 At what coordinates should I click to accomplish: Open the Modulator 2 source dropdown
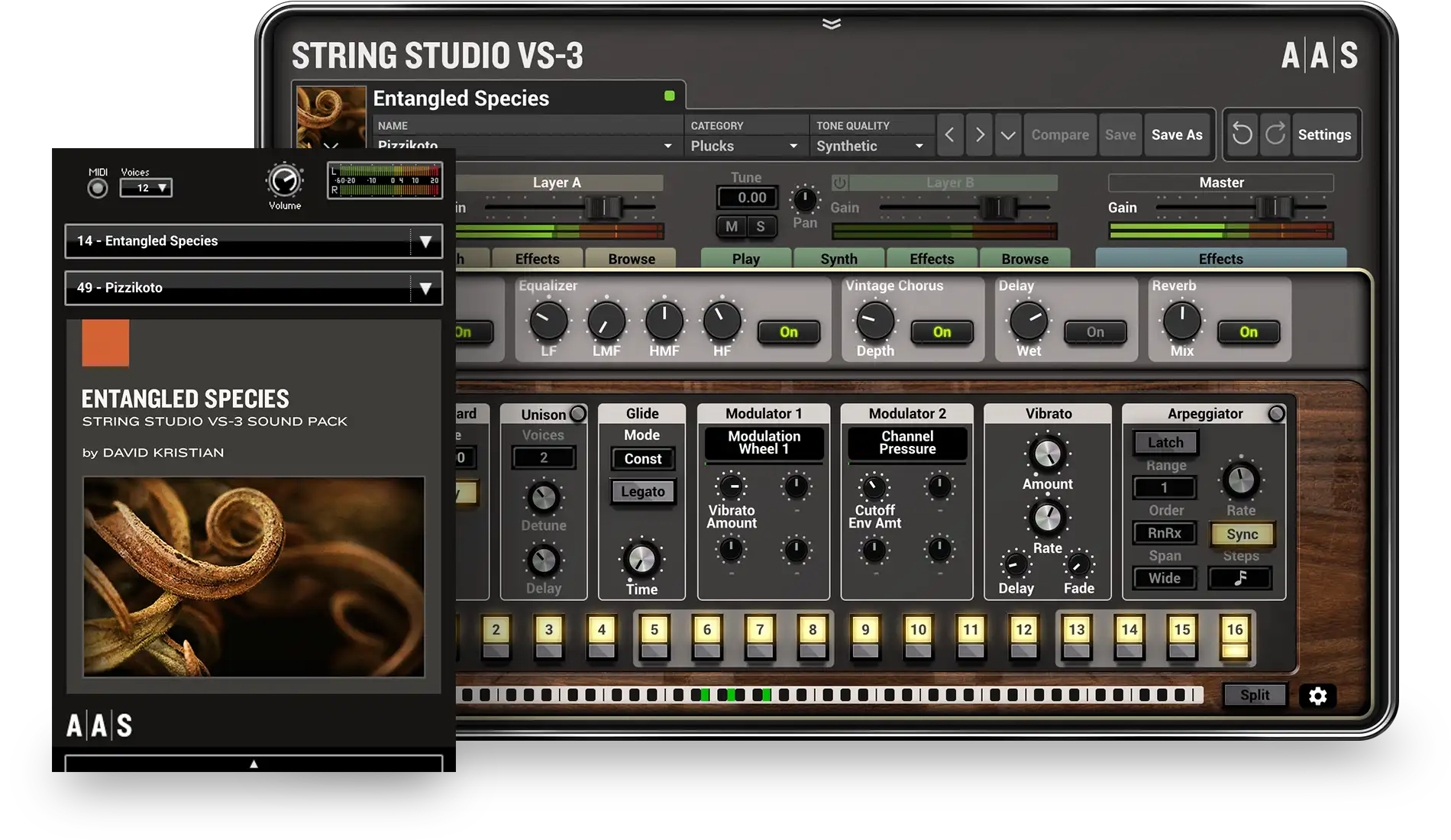(x=907, y=443)
